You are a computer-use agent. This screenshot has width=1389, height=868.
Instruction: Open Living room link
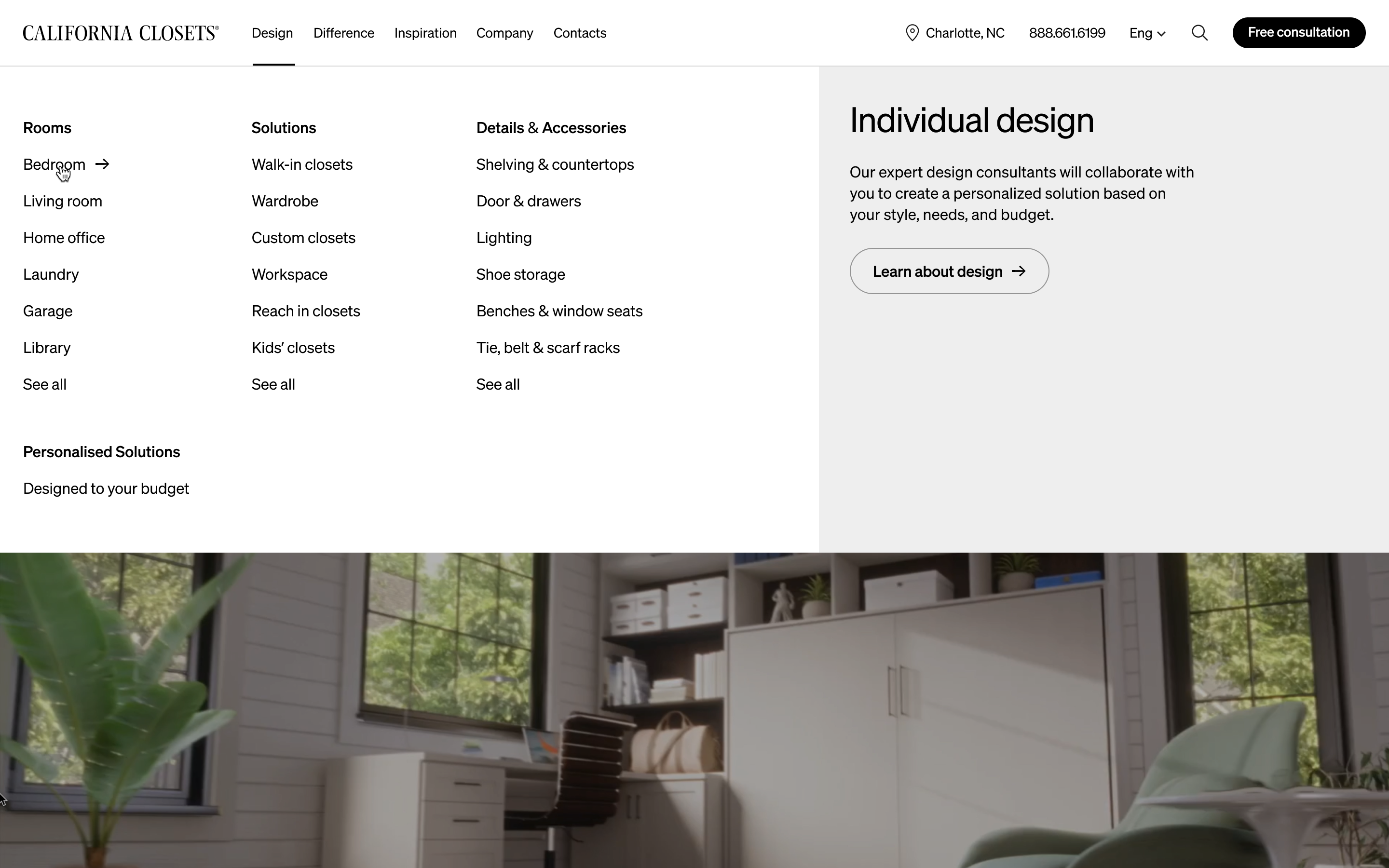(63, 201)
